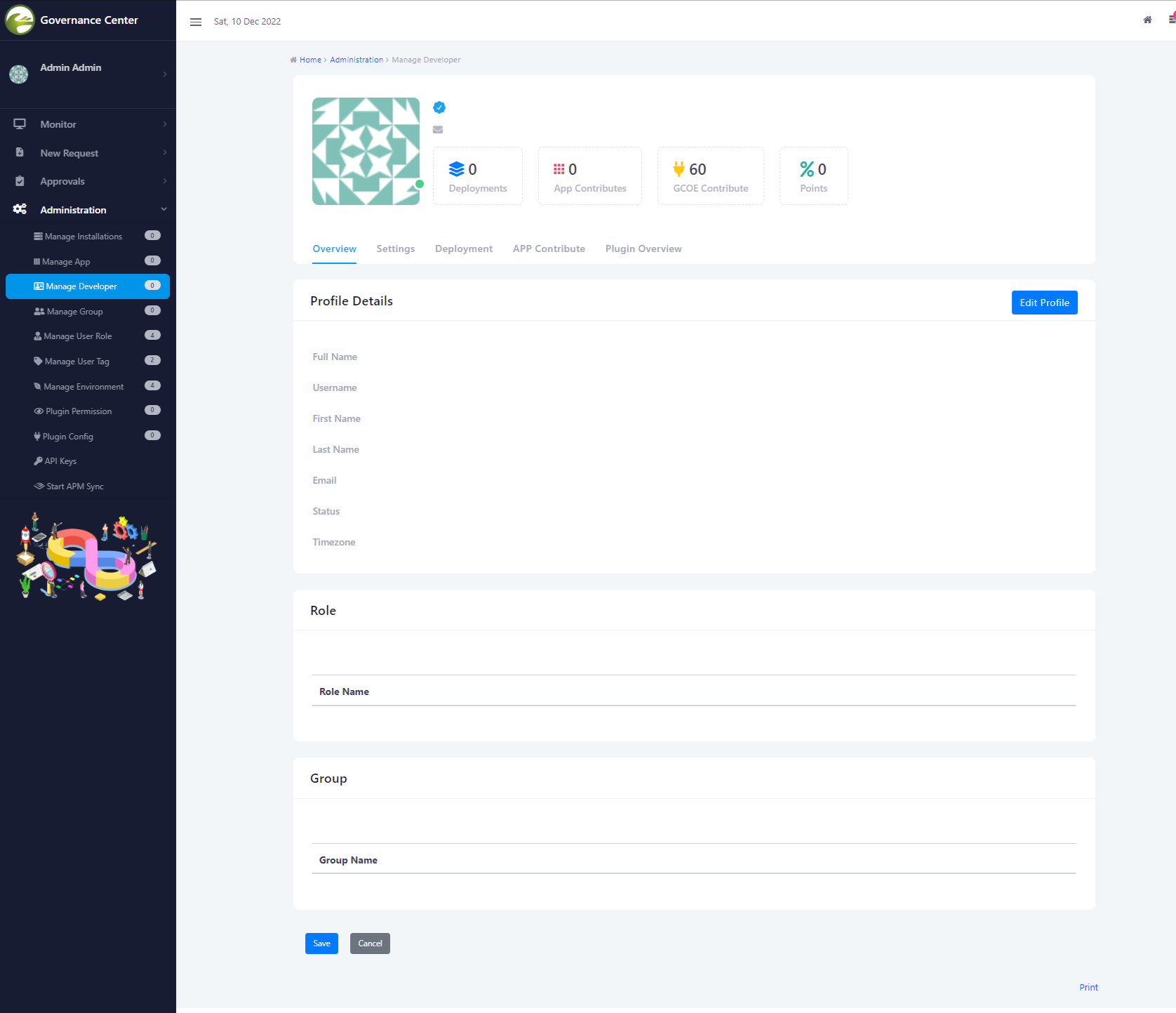Expand the New Request menu chevron
The height and width of the screenshot is (1013, 1176).
[x=165, y=152]
